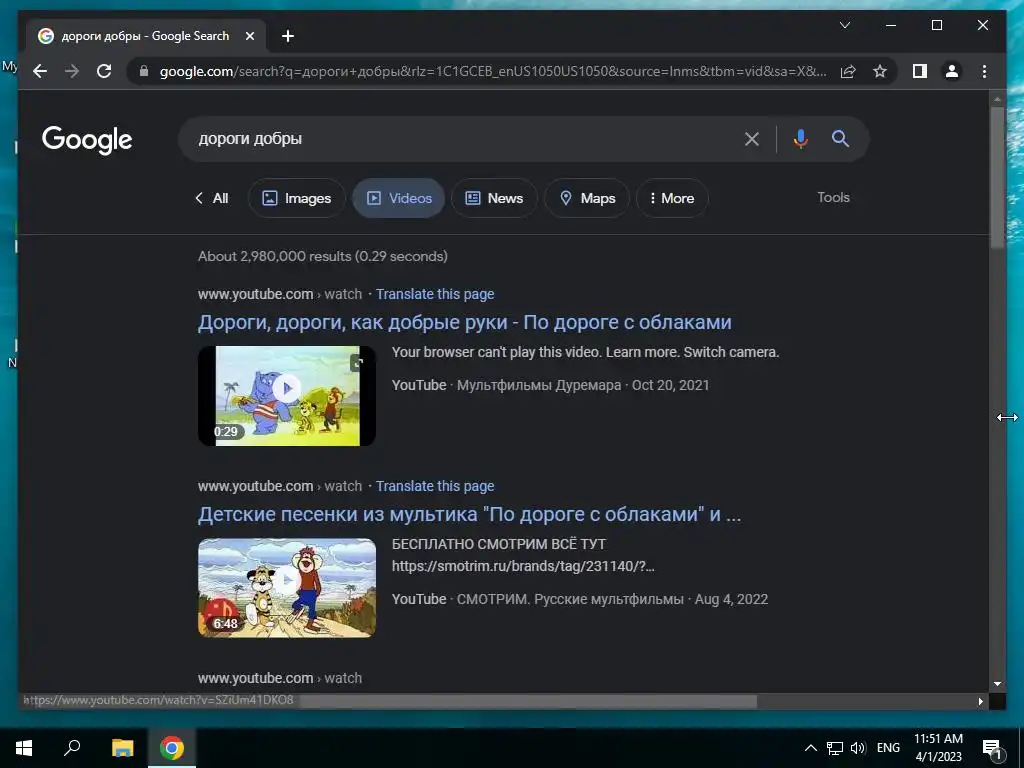Open the Chrome side panel
Image resolution: width=1024 pixels, height=768 pixels.
920,71
